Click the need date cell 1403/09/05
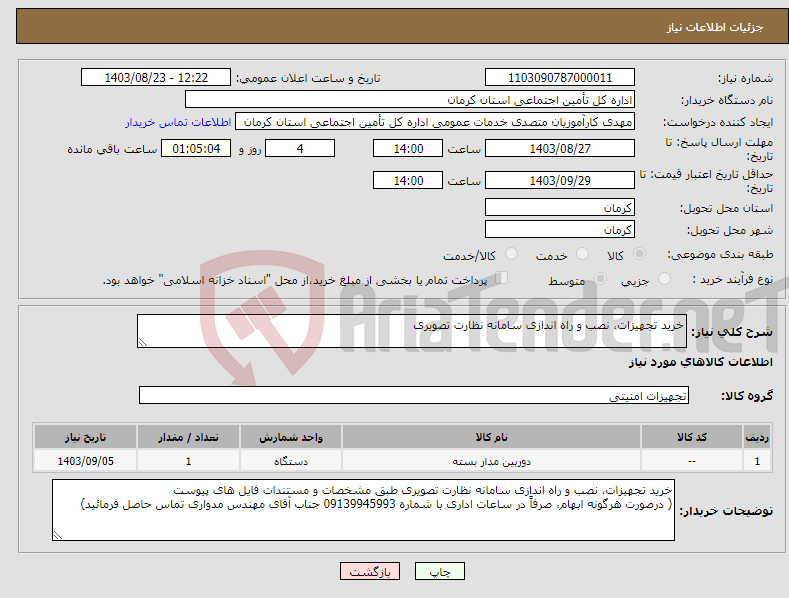Image resolution: width=789 pixels, height=598 pixels. click(86, 461)
